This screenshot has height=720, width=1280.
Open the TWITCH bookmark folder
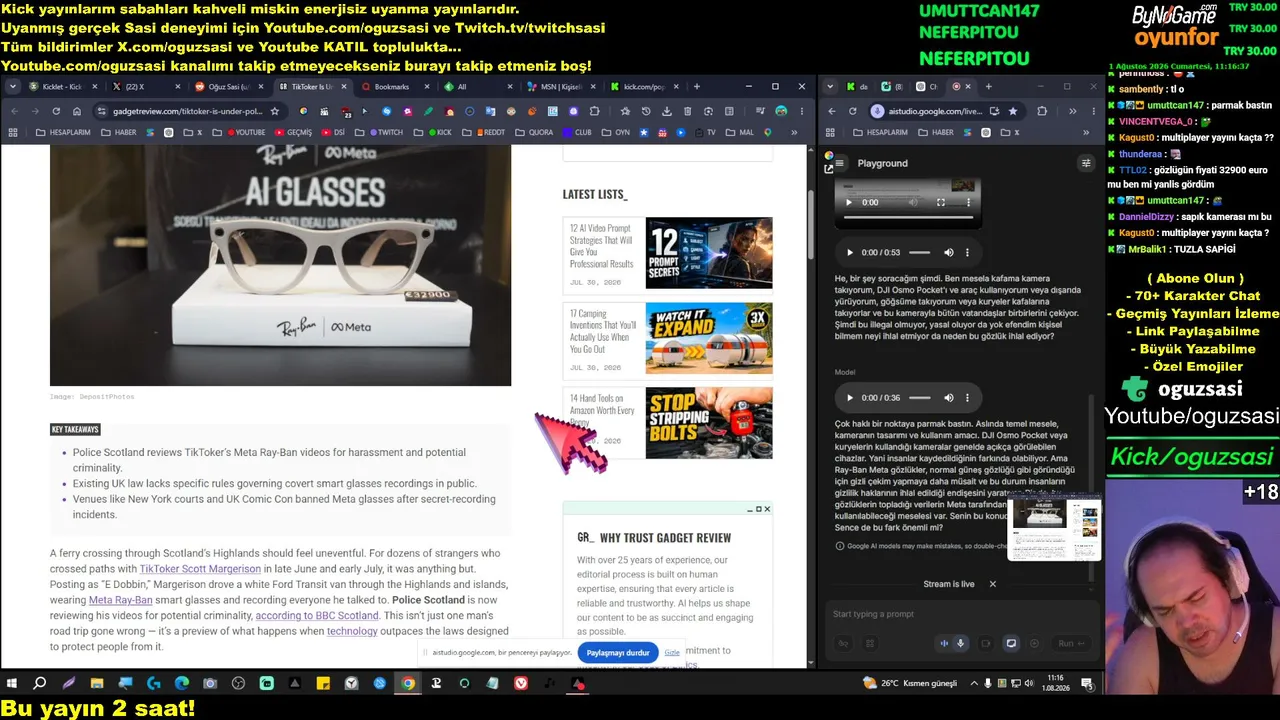point(386,132)
